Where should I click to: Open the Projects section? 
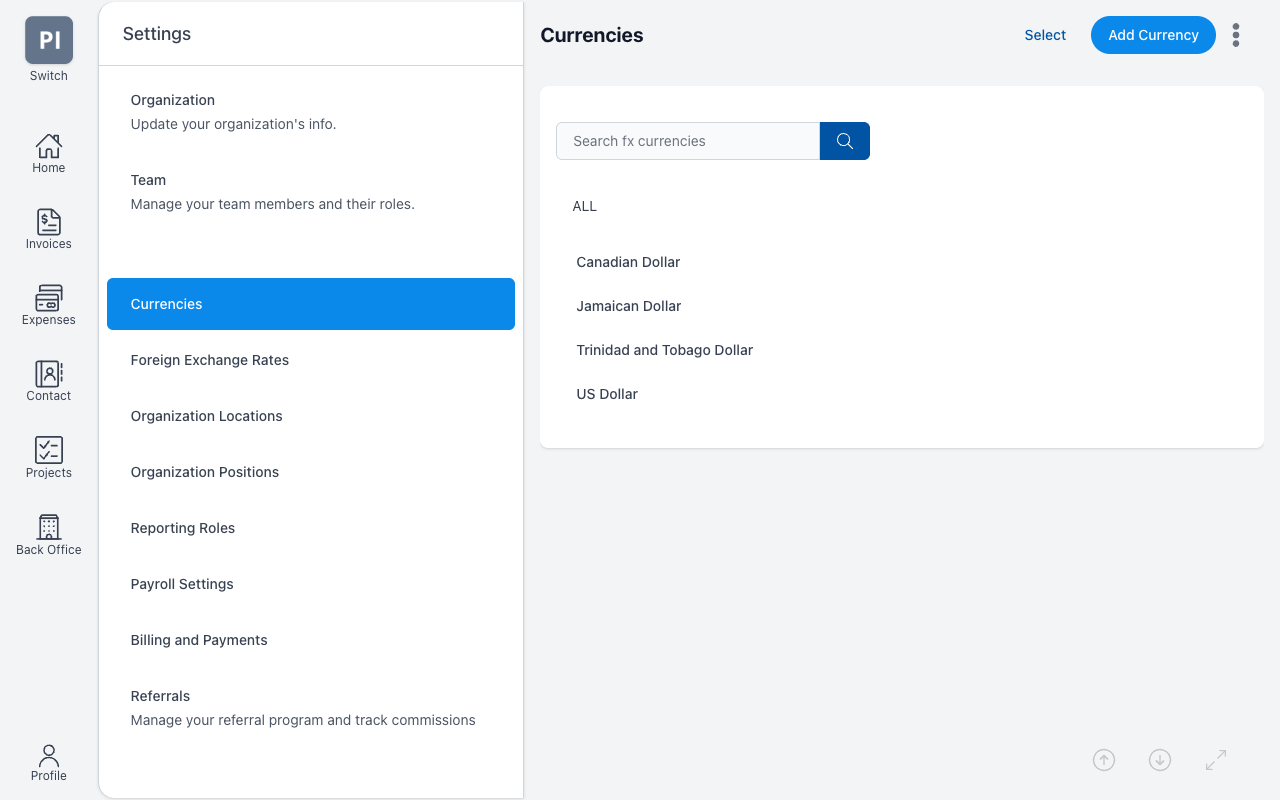tap(48, 457)
